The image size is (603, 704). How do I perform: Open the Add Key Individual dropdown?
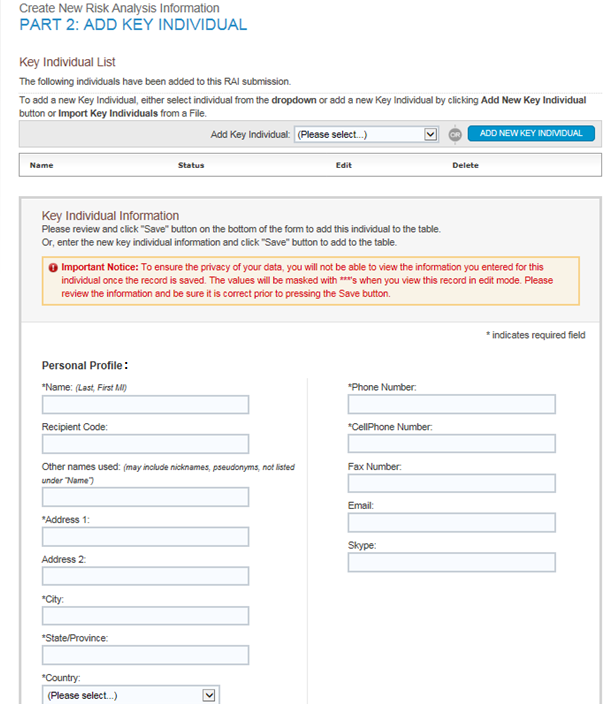pyautogui.click(x=366, y=134)
